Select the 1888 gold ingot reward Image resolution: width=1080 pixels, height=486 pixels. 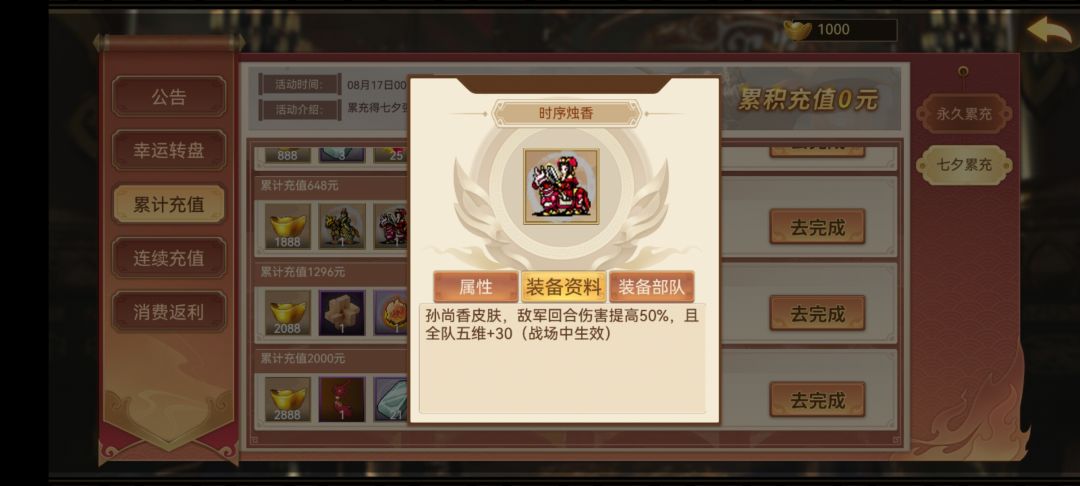coord(287,226)
